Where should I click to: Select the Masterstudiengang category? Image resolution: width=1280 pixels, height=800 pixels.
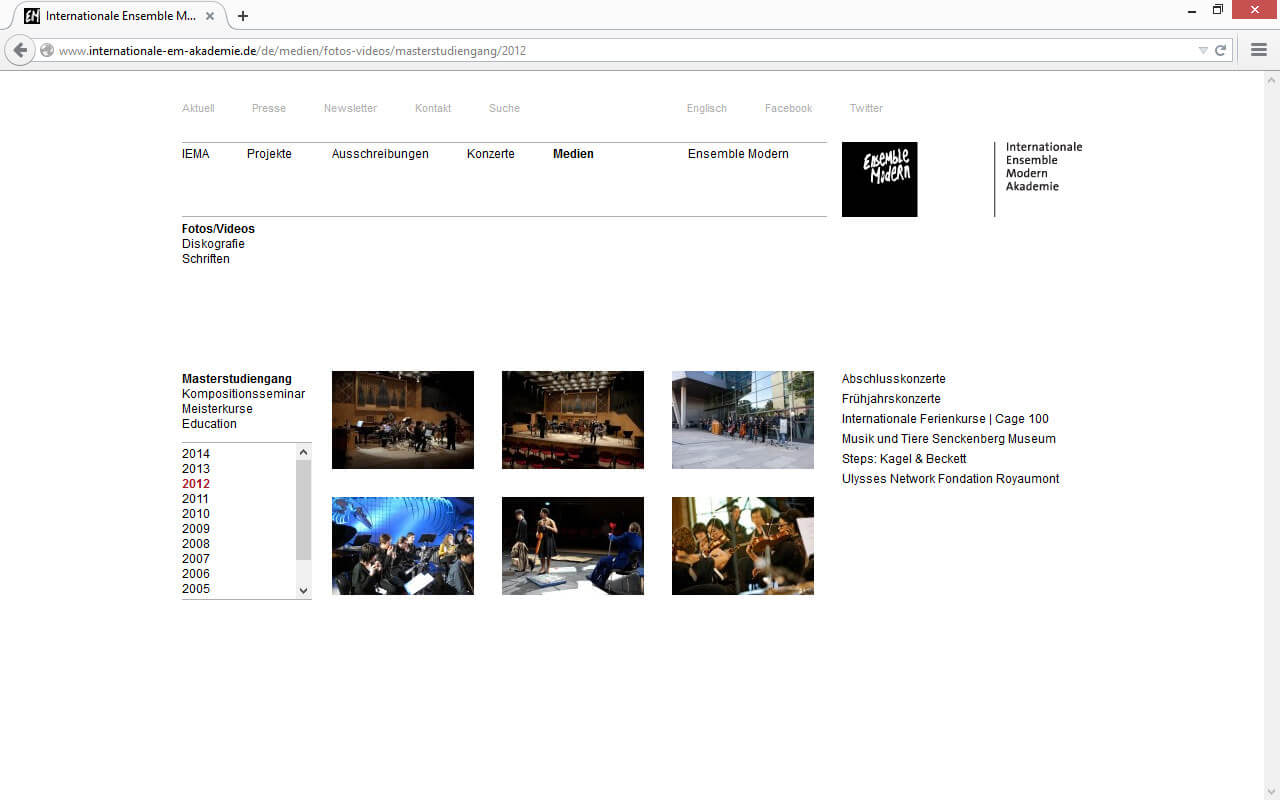tap(237, 379)
